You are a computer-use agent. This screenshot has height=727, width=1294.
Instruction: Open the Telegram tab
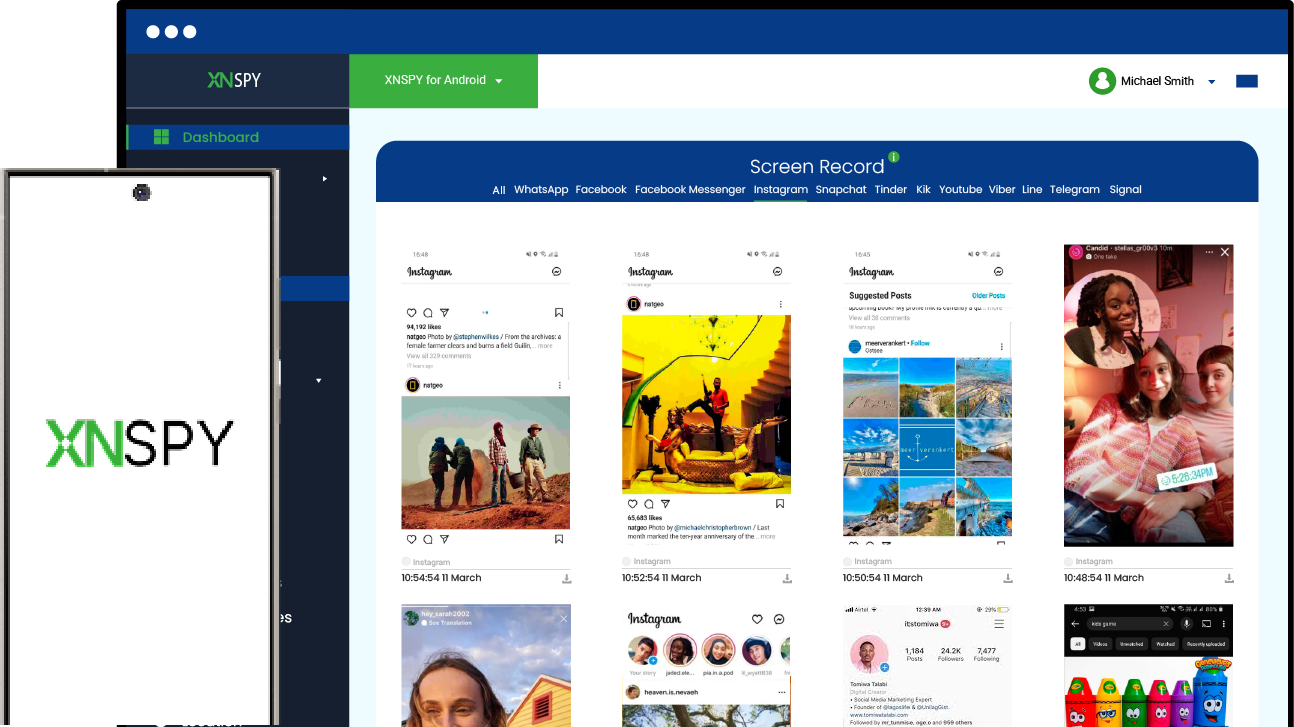[1074, 189]
